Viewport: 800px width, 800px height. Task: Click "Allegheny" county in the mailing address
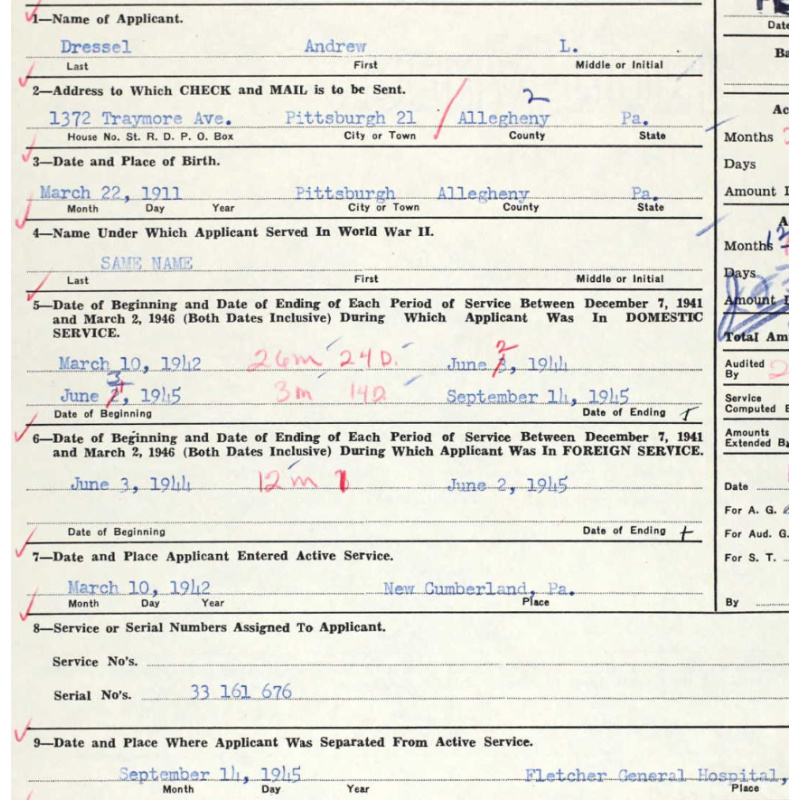pos(503,118)
